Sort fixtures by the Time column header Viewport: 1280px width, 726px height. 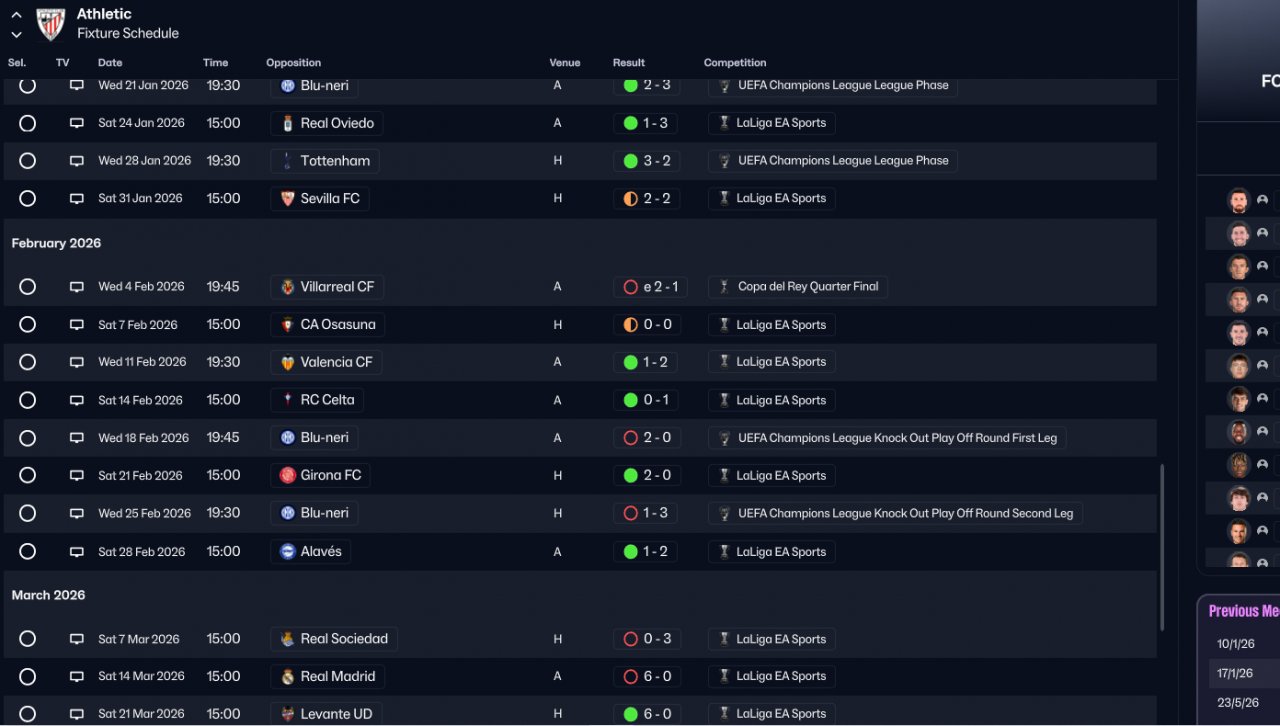[x=216, y=63]
